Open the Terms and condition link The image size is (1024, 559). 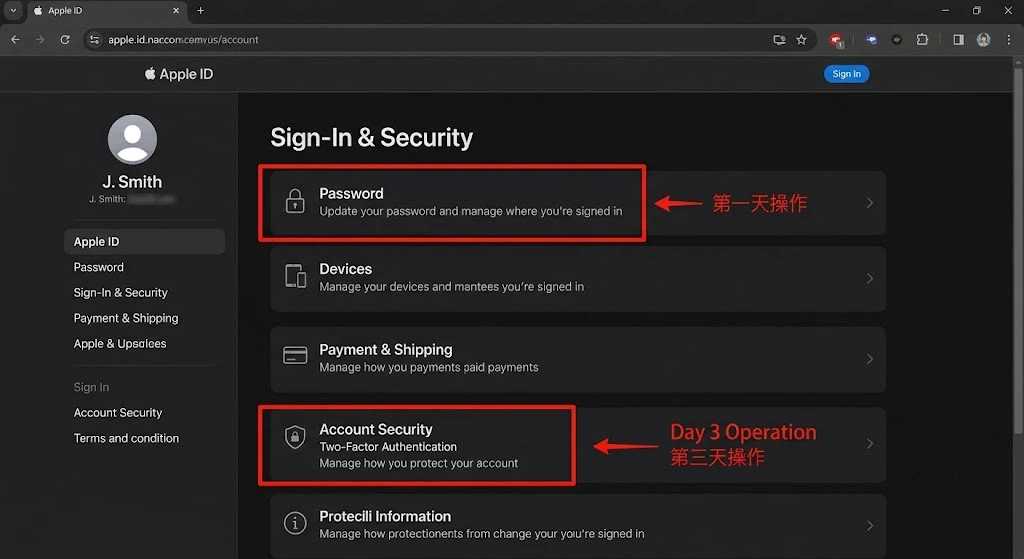pos(126,438)
